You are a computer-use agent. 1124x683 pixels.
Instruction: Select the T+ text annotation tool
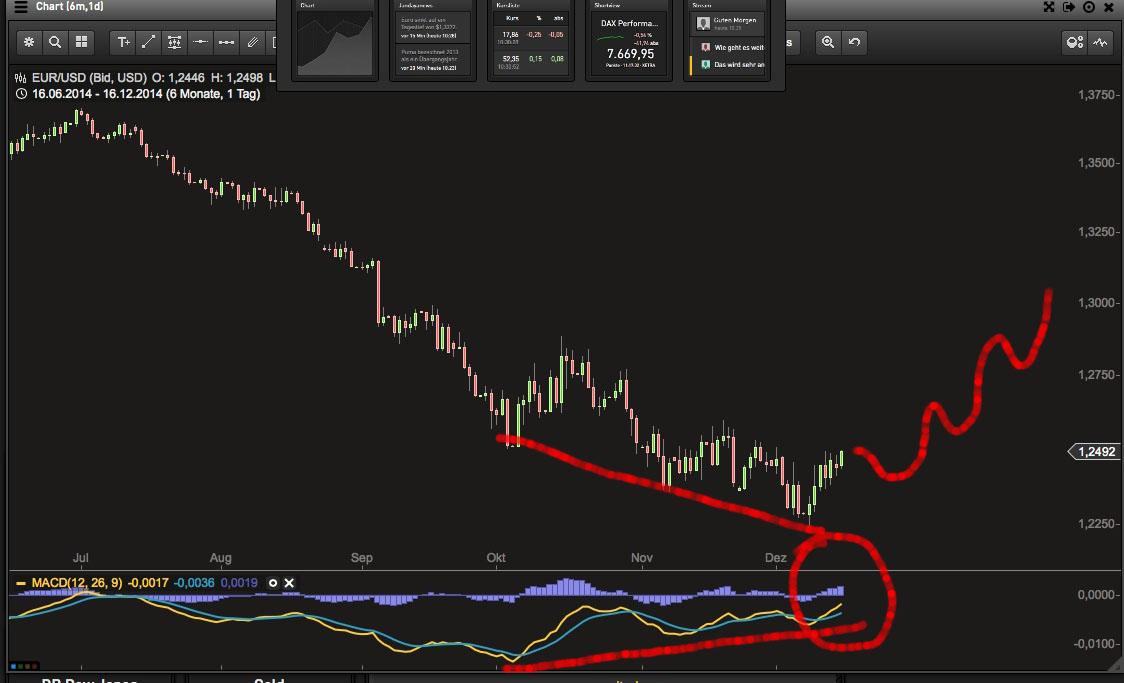(123, 42)
